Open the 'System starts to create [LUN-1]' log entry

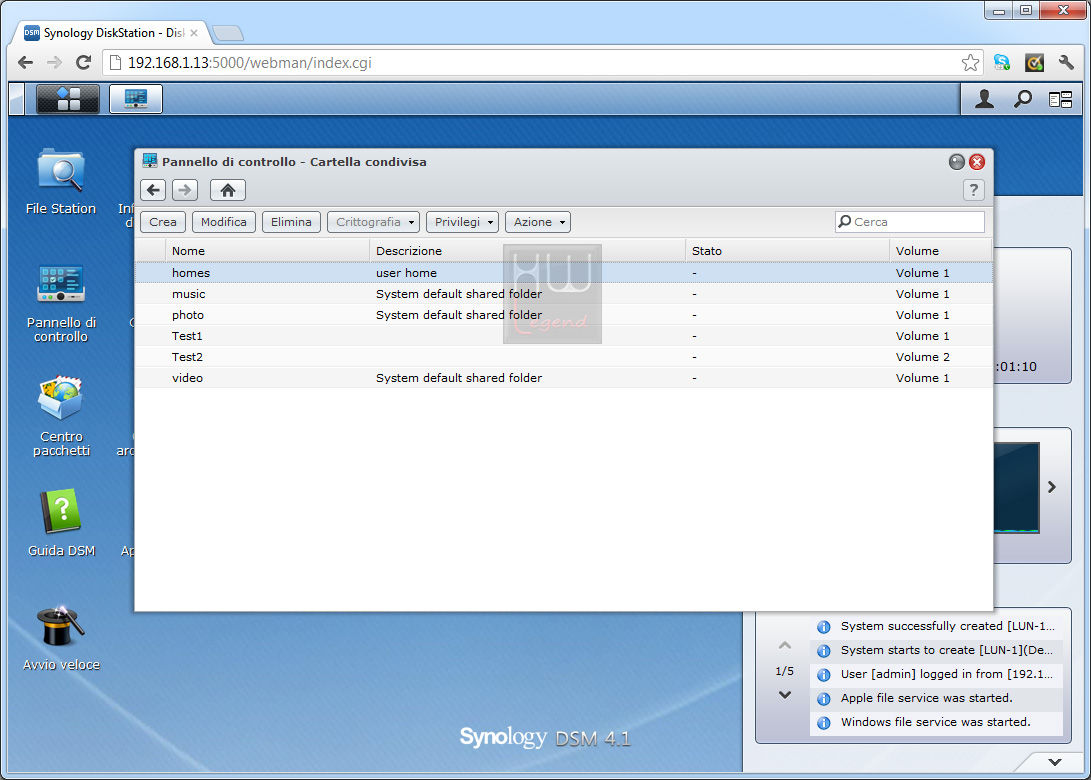coord(937,650)
